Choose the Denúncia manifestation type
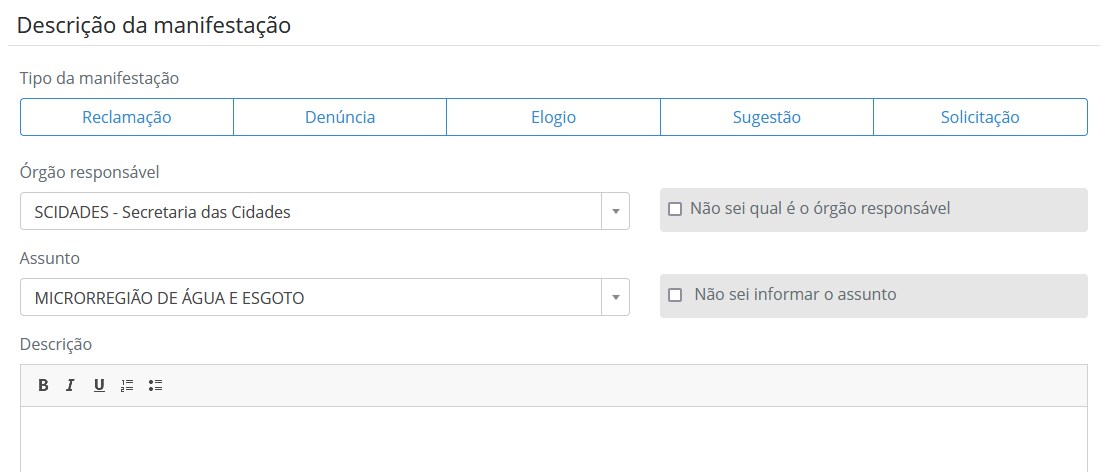 (340, 117)
